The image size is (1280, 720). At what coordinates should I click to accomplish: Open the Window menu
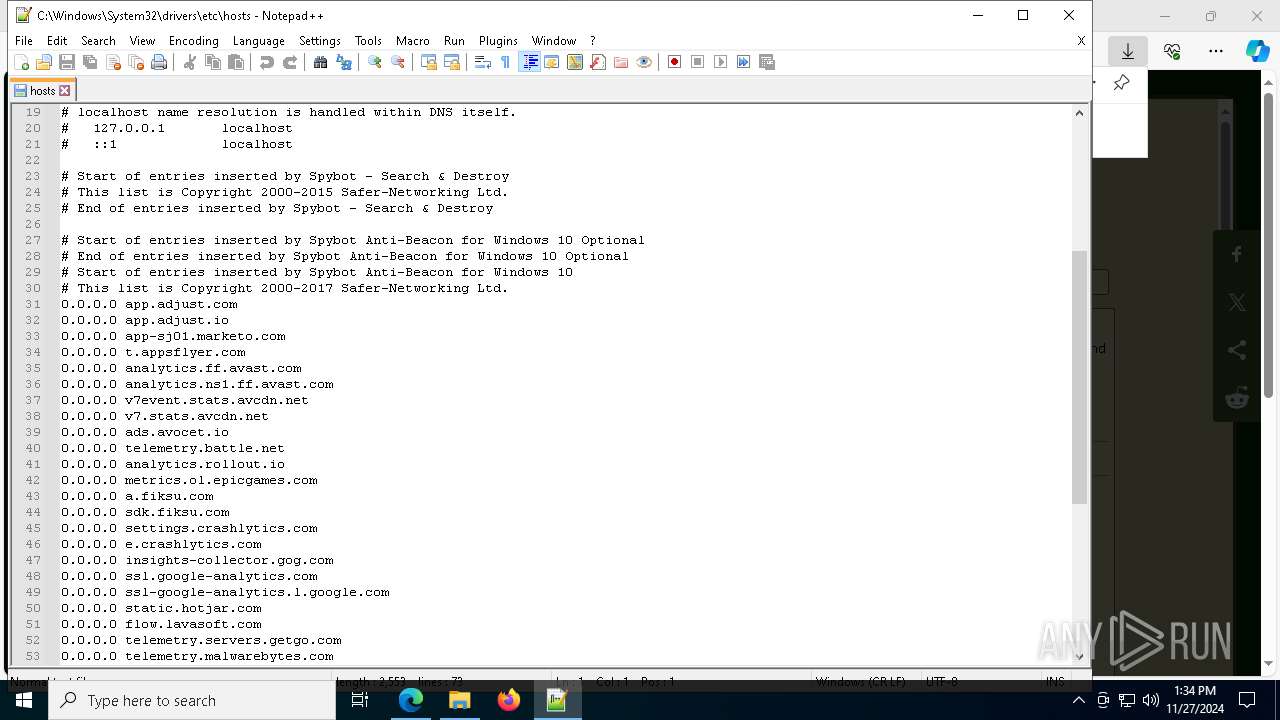pos(554,41)
